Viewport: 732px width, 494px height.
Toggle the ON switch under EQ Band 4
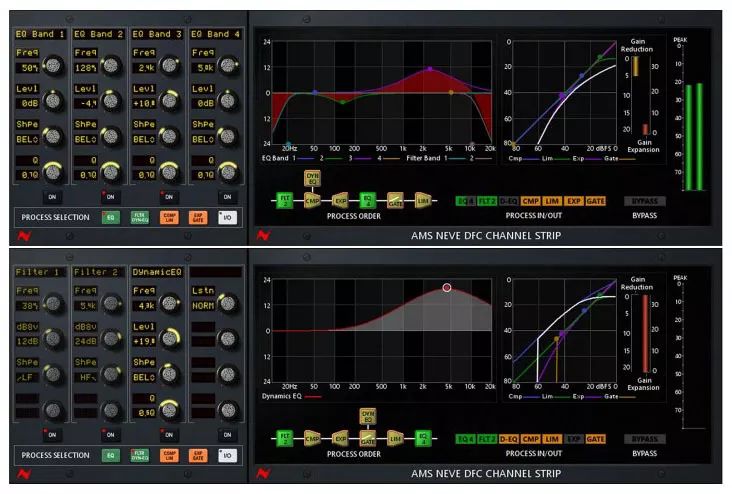[x=227, y=197]
